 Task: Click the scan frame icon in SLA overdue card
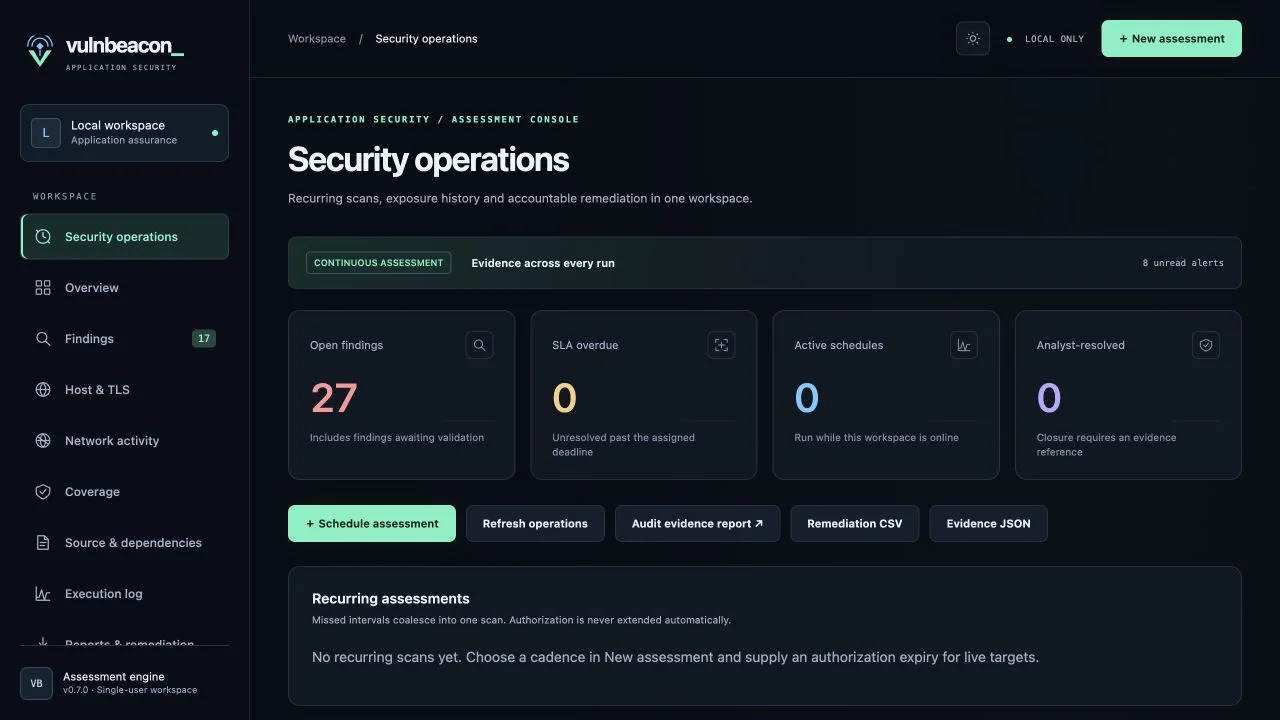pyautogui.click(x=722, y=345)
